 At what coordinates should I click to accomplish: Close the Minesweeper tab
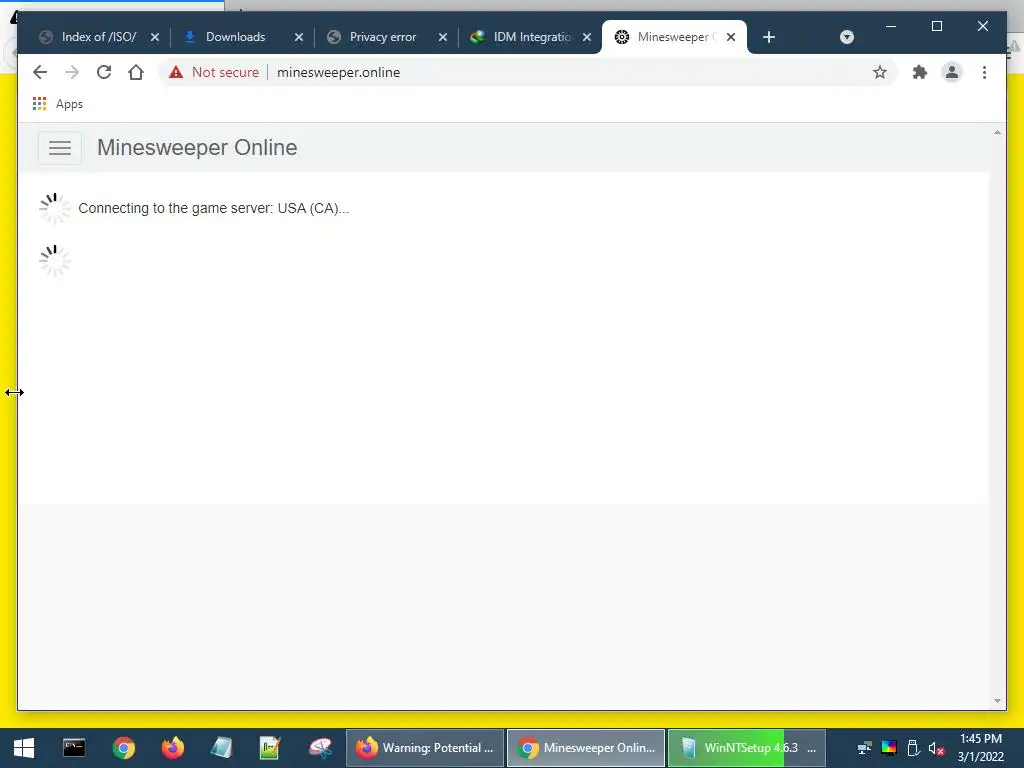point(731,37)
